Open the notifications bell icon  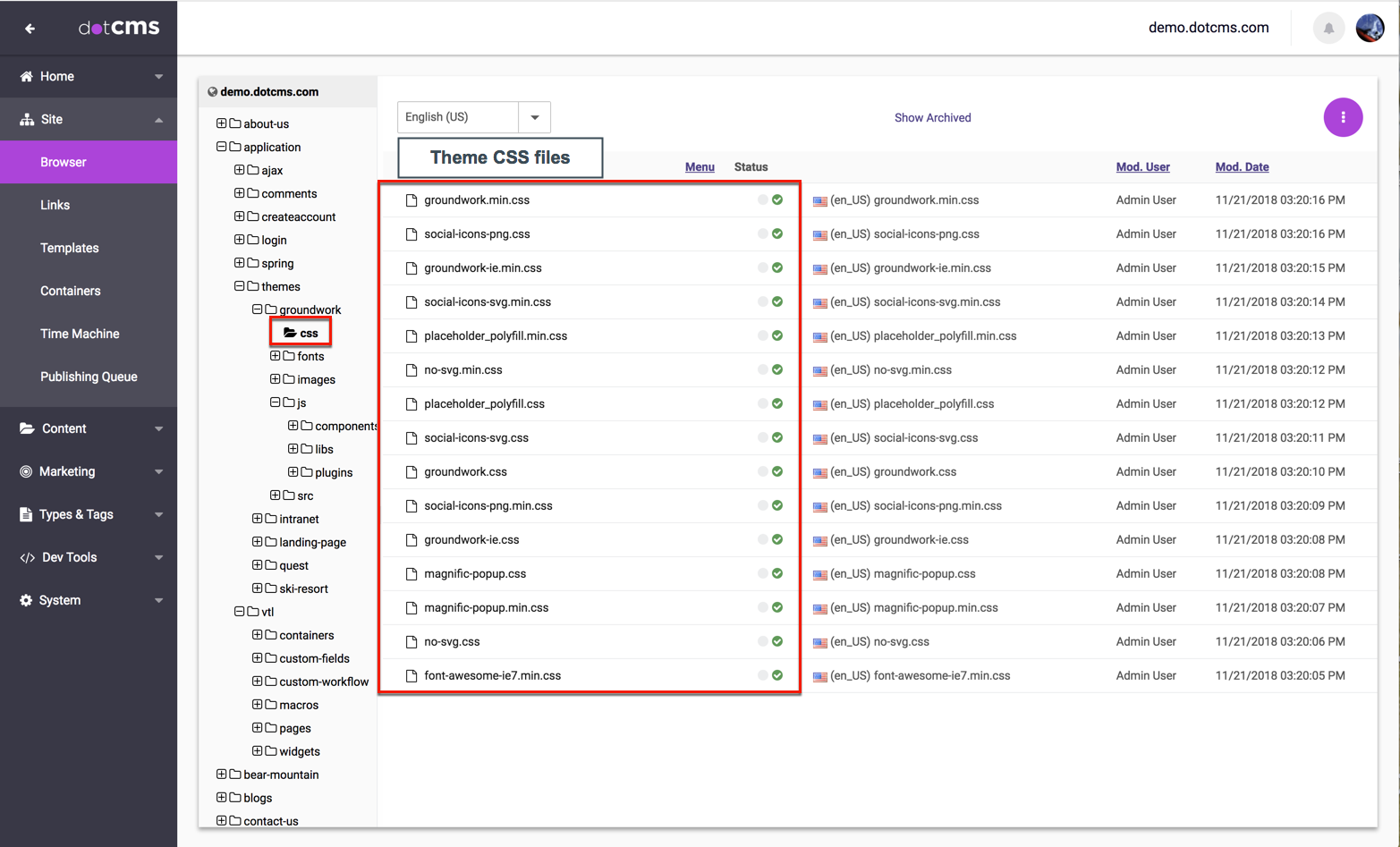(1328, 29)
